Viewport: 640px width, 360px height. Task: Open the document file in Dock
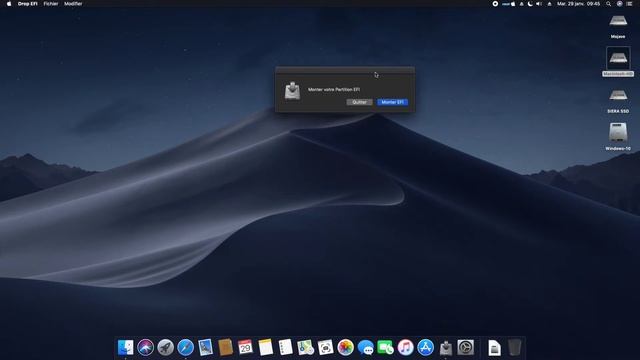point(494,348)
